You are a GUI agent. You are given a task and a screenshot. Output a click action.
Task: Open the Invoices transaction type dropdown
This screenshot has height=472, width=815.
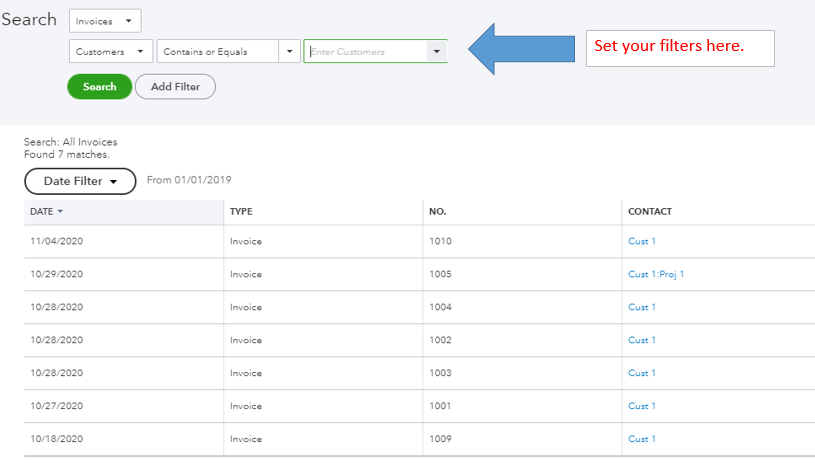coord(105,21)
